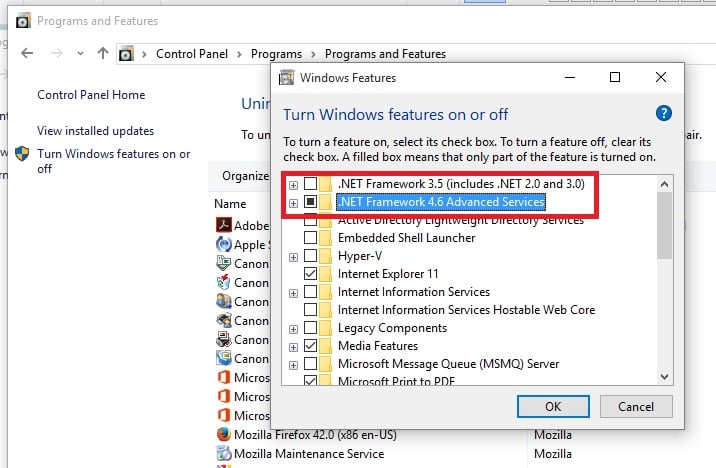
Task: Click Windows Features help question mark
Action: click(663, 113)
